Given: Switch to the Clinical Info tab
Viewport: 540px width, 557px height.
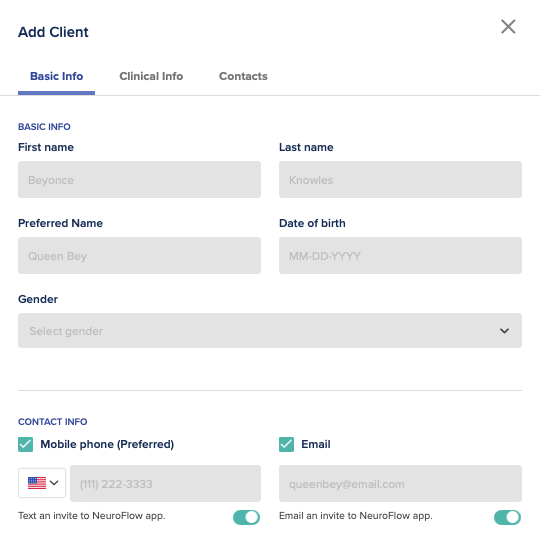Looking at the screenshot, I should tap(151, 76).
